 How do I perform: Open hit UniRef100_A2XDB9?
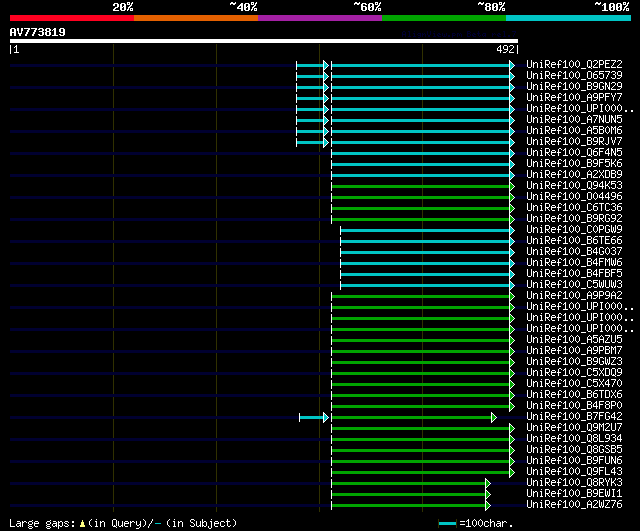[574, 175]
